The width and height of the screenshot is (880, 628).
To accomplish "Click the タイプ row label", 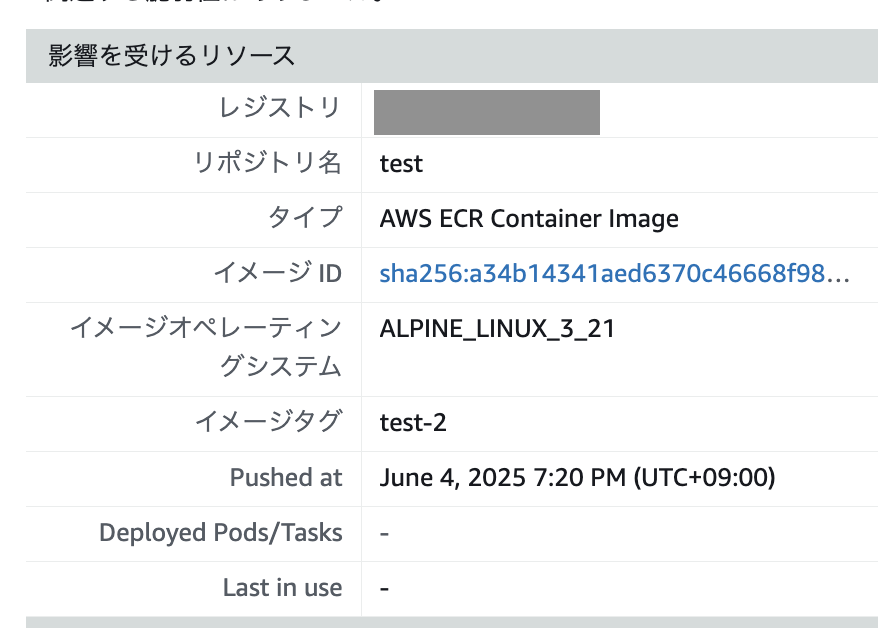I will point(305,218).
